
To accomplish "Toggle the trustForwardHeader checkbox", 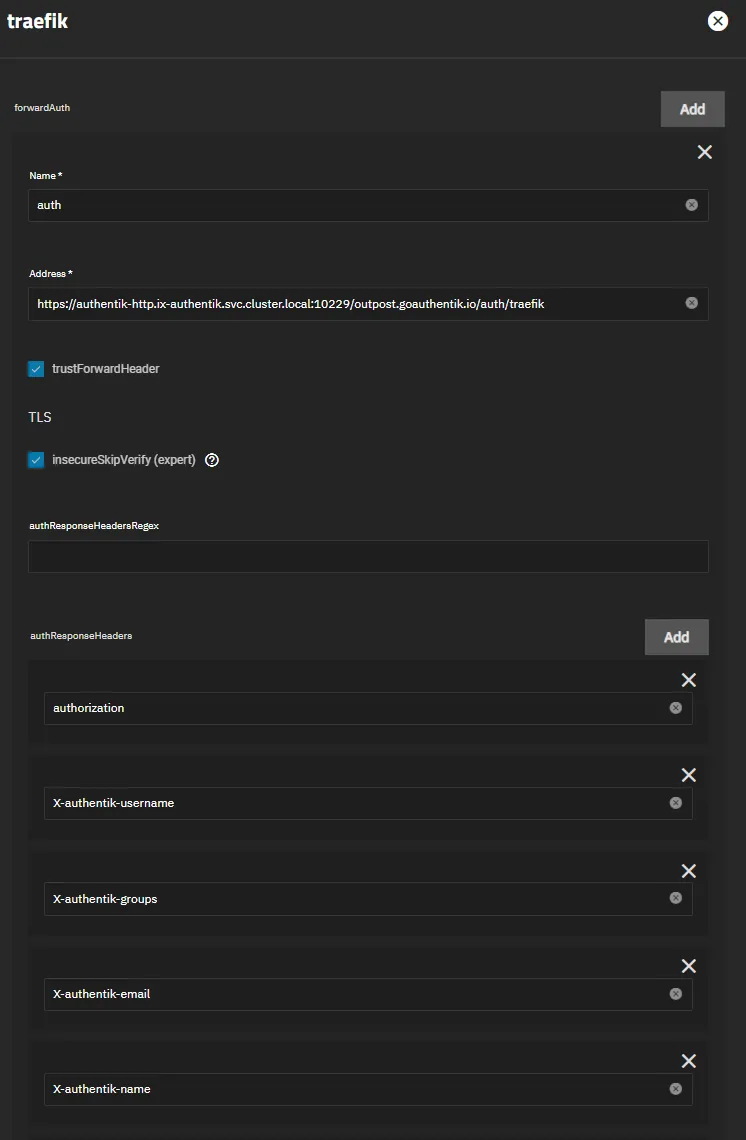I will pos(36,369).
